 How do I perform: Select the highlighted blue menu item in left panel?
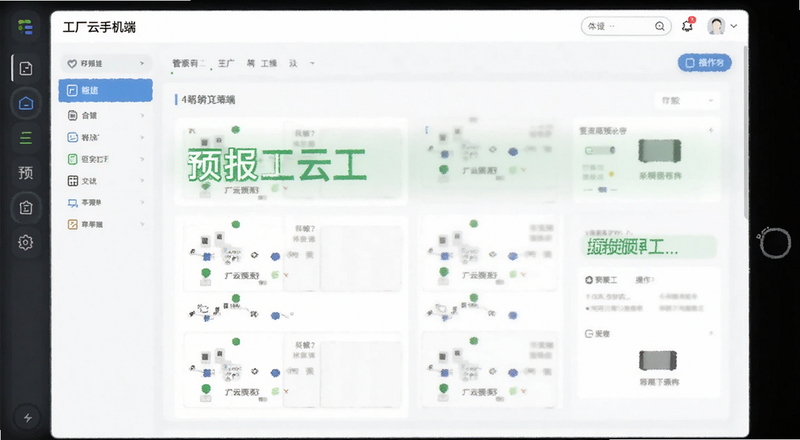click(106, 90)
